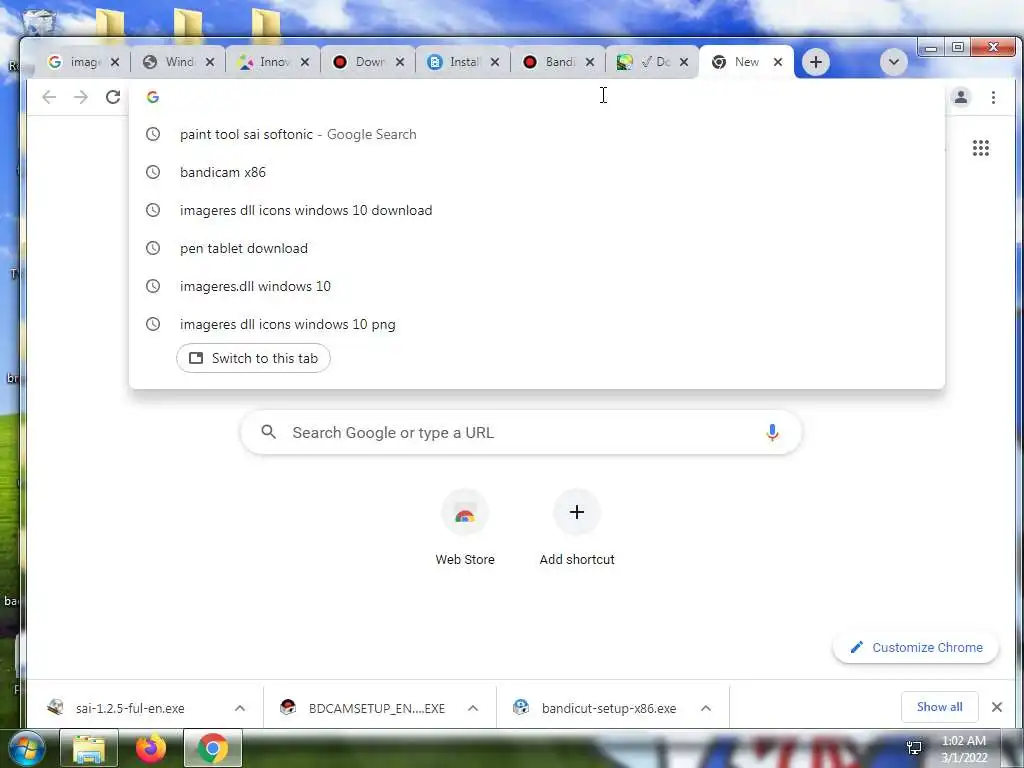This screenshot has height=768, width=1024.
Task: Select 'imageres dll icons windows 10 download' suggestion
Action: click(x=537, y=210)
